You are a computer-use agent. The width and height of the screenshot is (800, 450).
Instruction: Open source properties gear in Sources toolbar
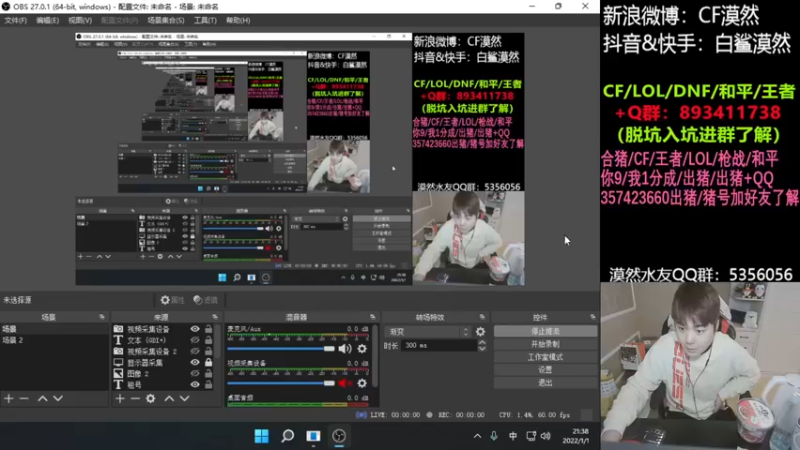tap(151, 398)
